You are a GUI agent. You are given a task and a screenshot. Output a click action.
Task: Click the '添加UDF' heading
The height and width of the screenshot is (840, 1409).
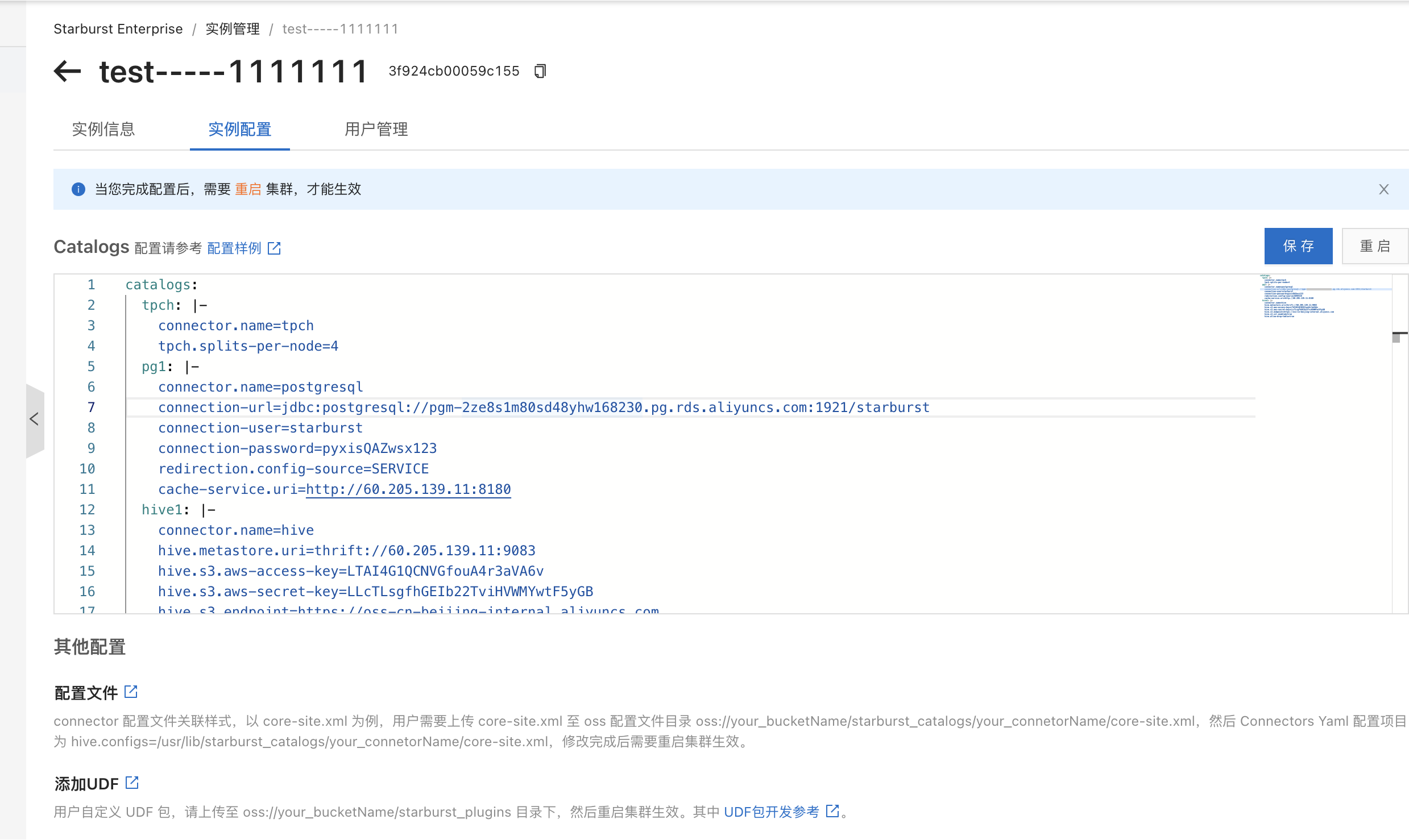[x=86, y=784]
